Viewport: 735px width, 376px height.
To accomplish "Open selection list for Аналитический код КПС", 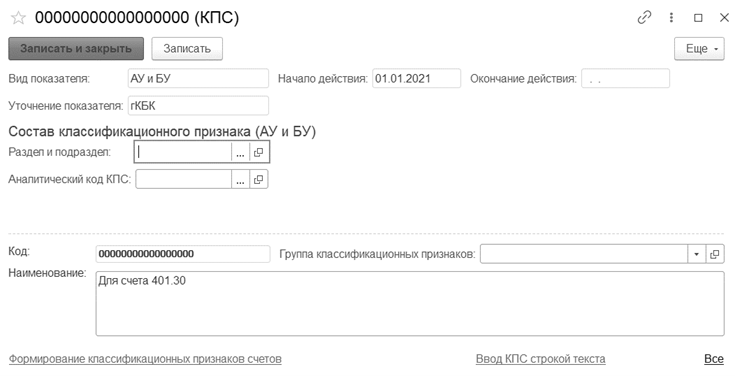I will [240, 180].
